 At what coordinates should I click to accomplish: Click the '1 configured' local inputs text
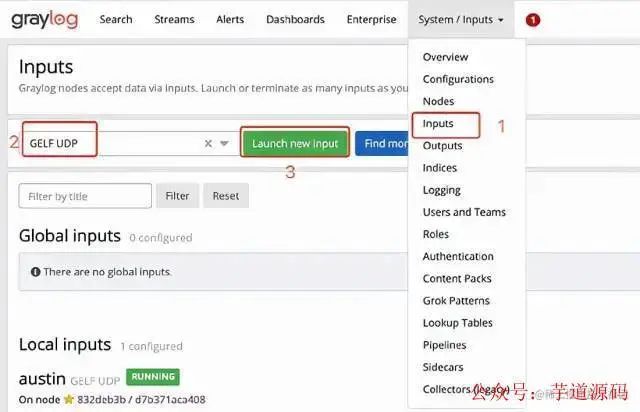pyautogui.click(x=151, y=346)
